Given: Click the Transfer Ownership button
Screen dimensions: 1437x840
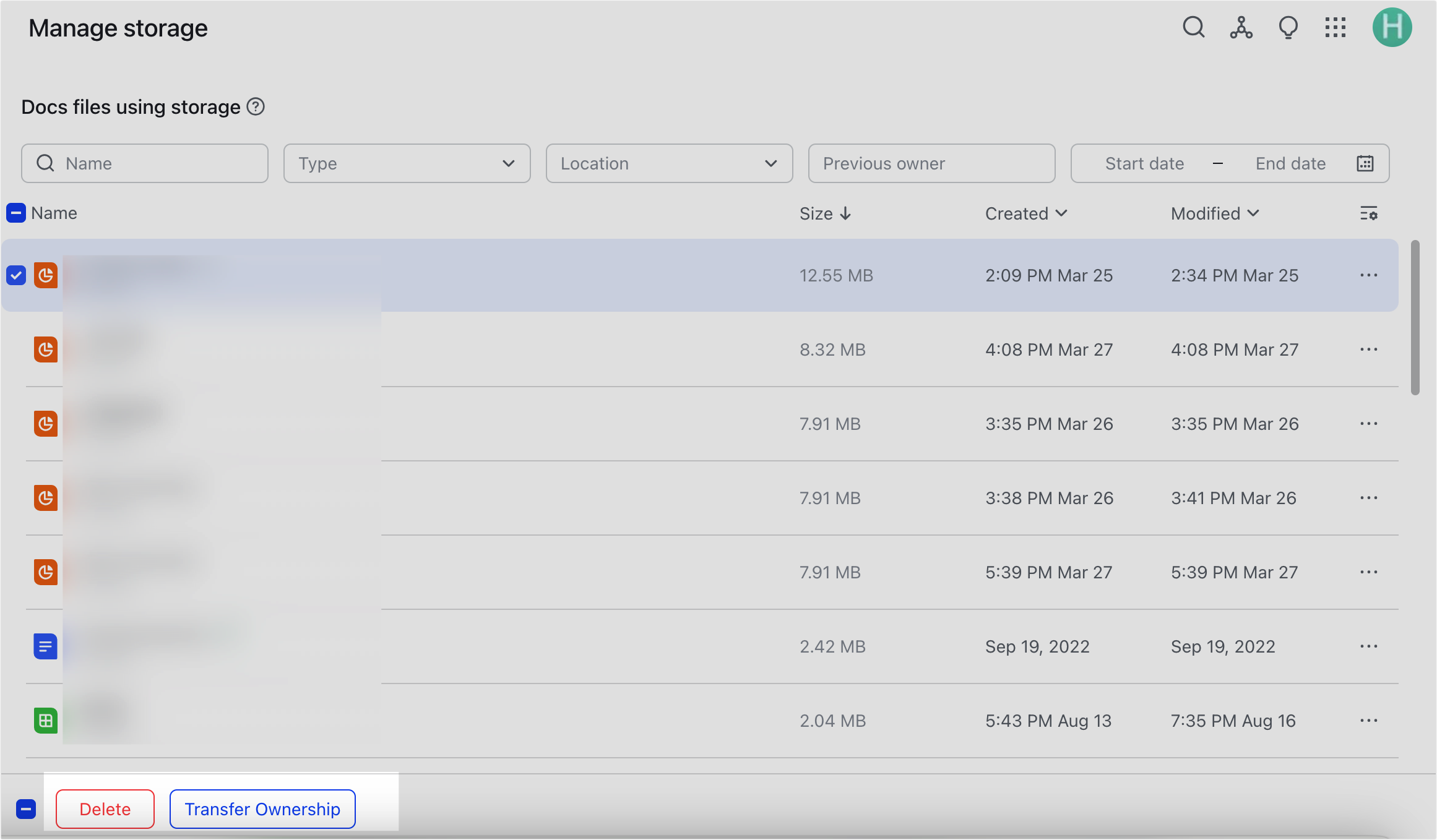Looking at the screenshot, I should pos(262,808).
